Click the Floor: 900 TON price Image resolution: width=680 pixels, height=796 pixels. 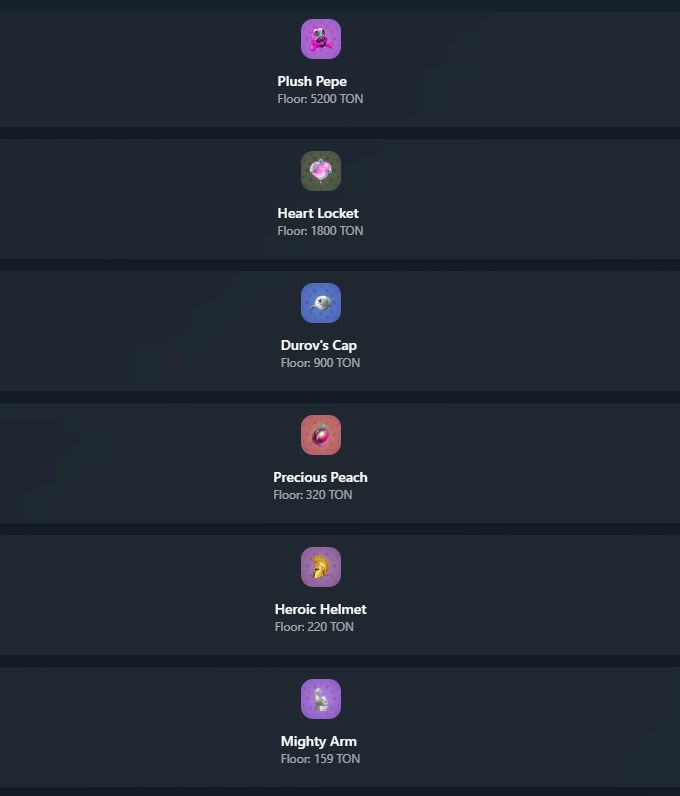(x=320, y=363)
